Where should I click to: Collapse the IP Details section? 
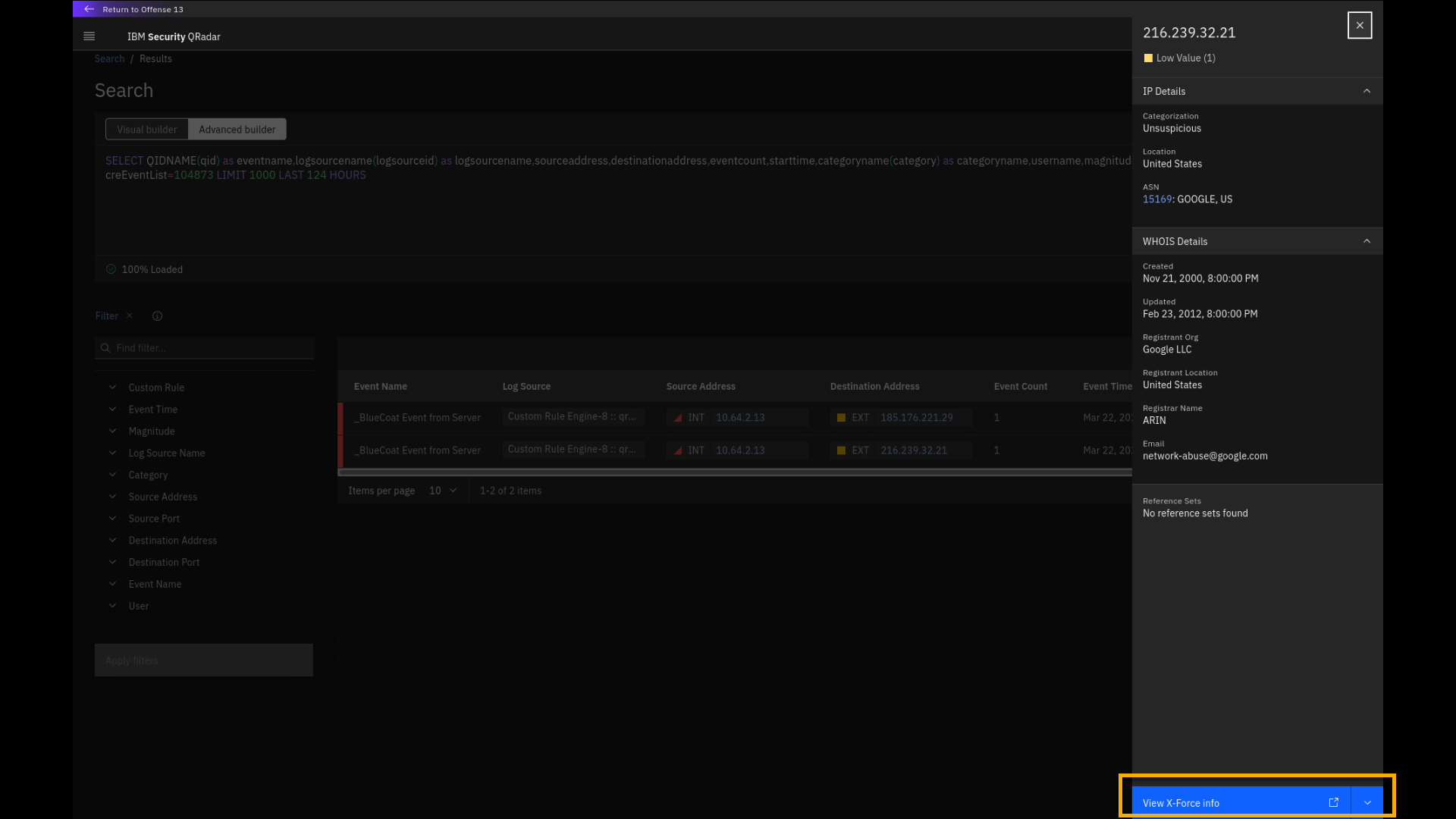coord(1367,91)
